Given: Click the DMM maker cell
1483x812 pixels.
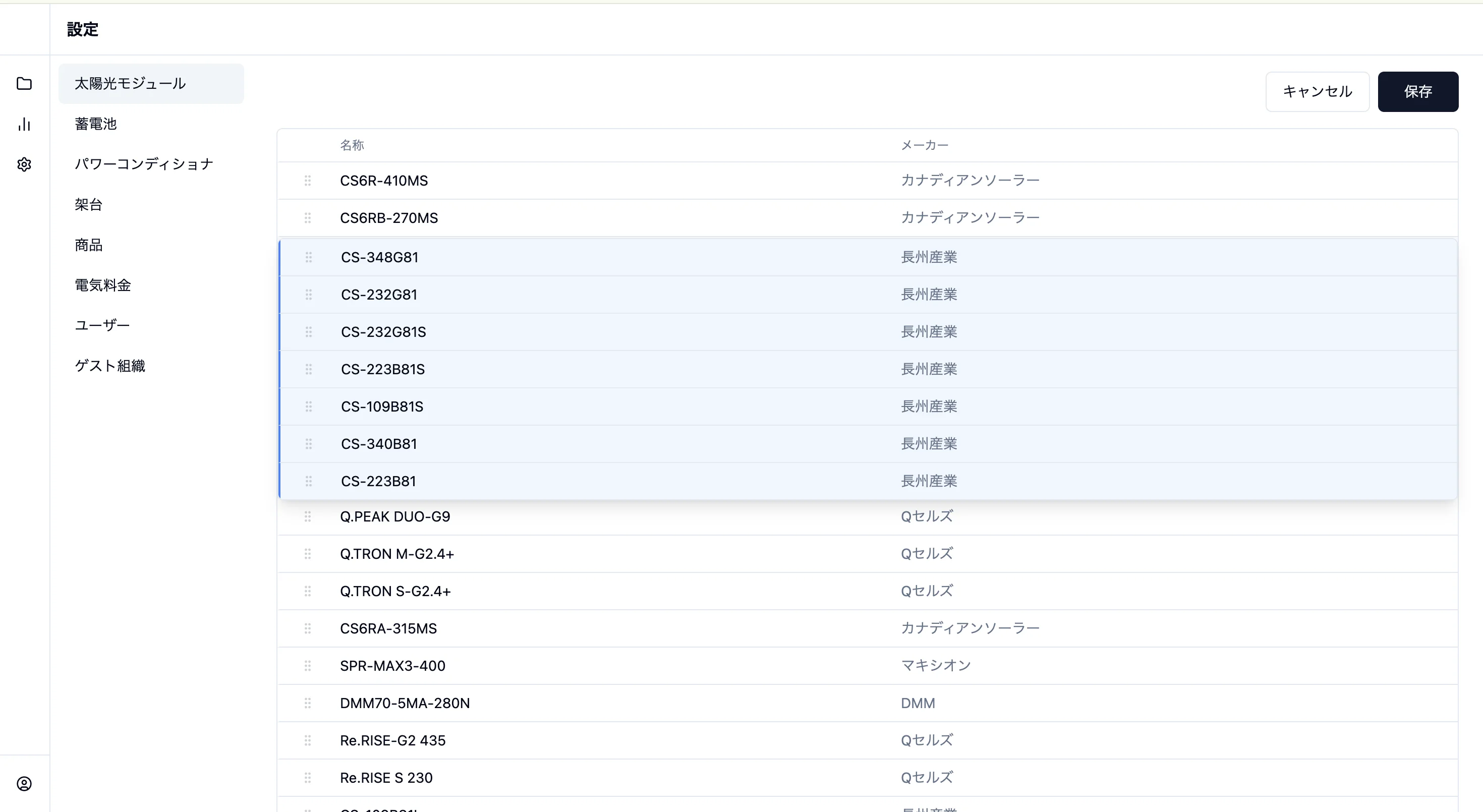Looking at the screenshot, I should coord(918,703).
